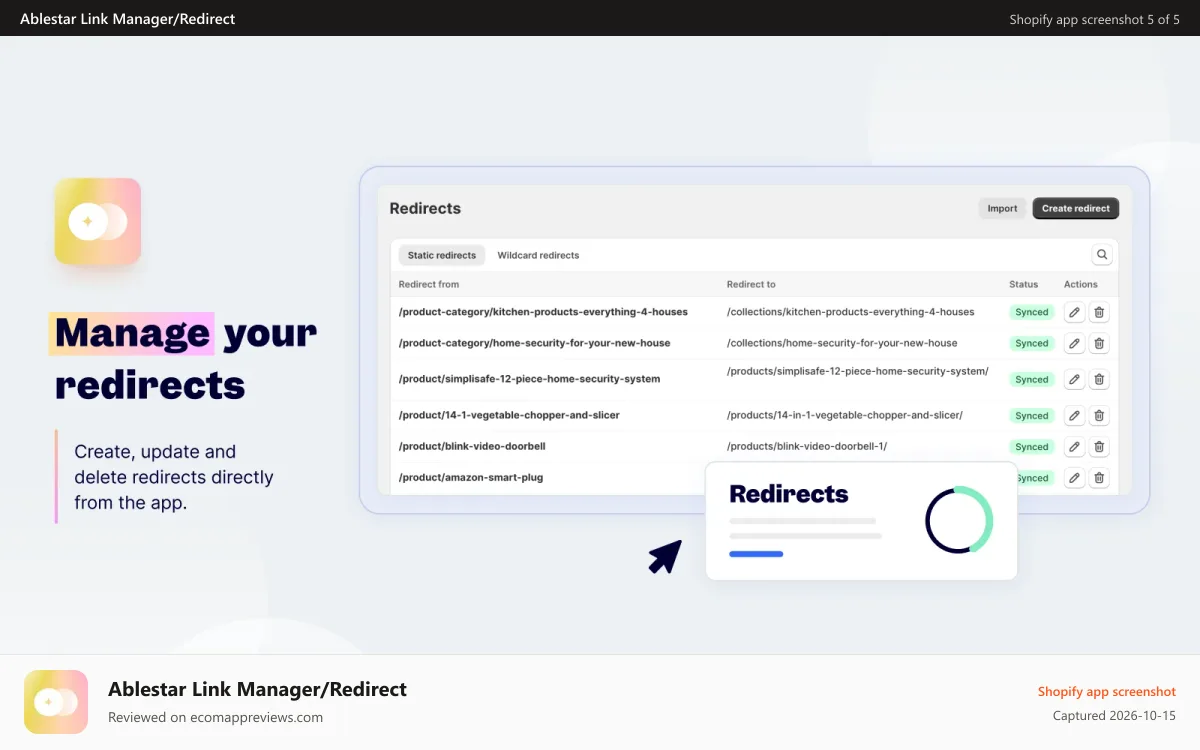Open the redirects search magnifier
This screenshot has width=1200, height=750.
tap(1102, 255)
